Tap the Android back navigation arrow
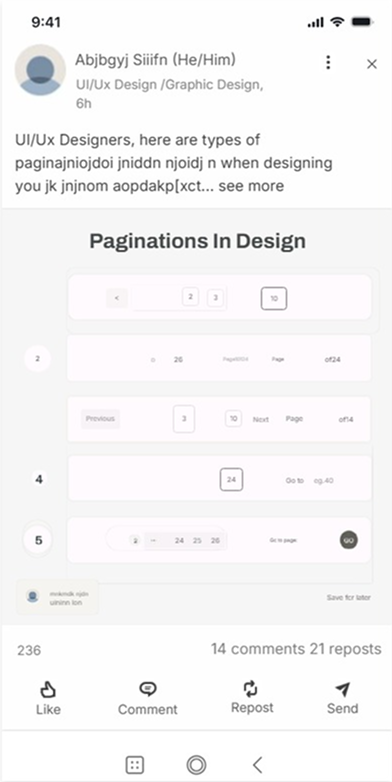This screenshot has width=392, height=782. [257, 764]
